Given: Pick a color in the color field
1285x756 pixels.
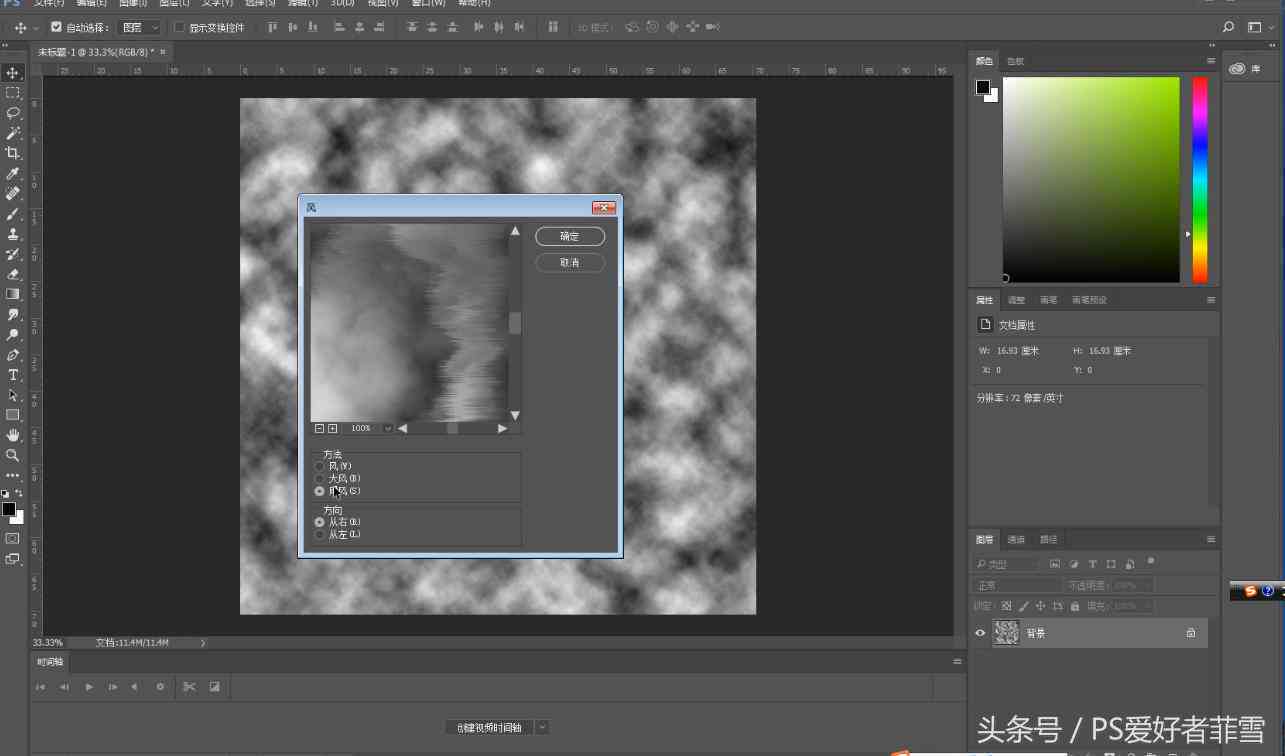Looking at the screenshot, I should 1091,180.
